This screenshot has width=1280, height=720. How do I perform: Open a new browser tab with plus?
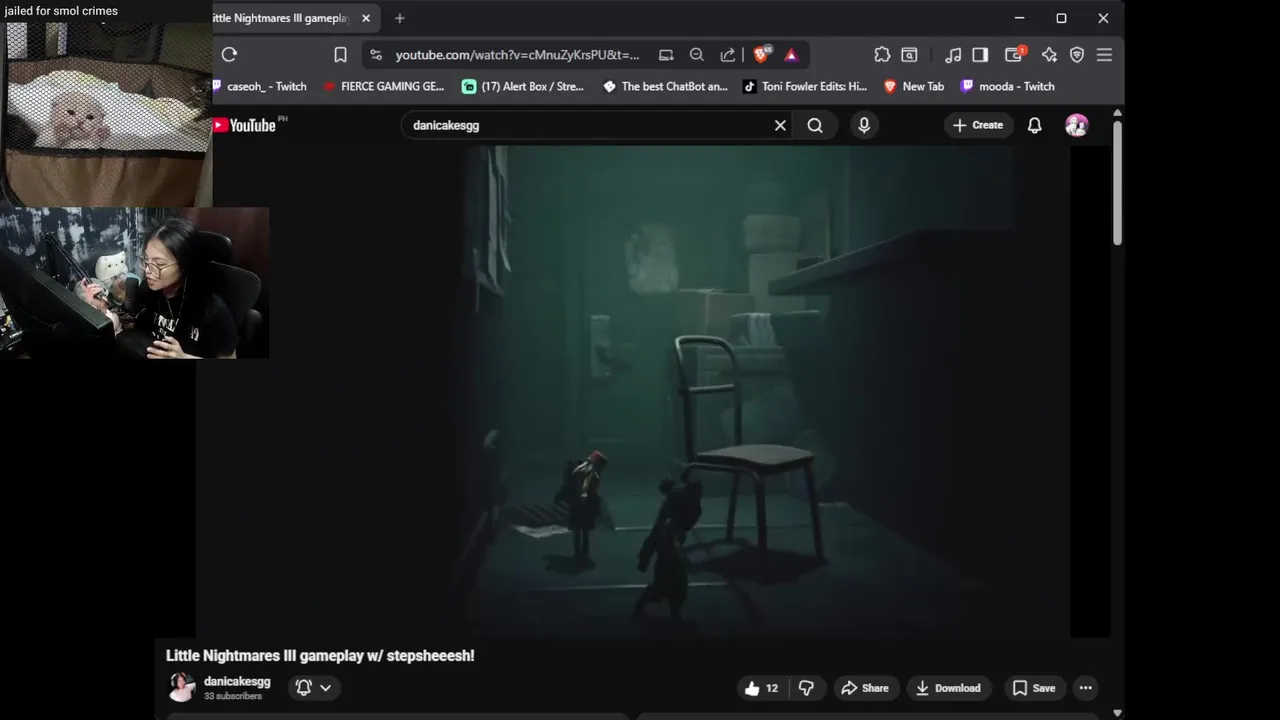(x=400, y=18)
